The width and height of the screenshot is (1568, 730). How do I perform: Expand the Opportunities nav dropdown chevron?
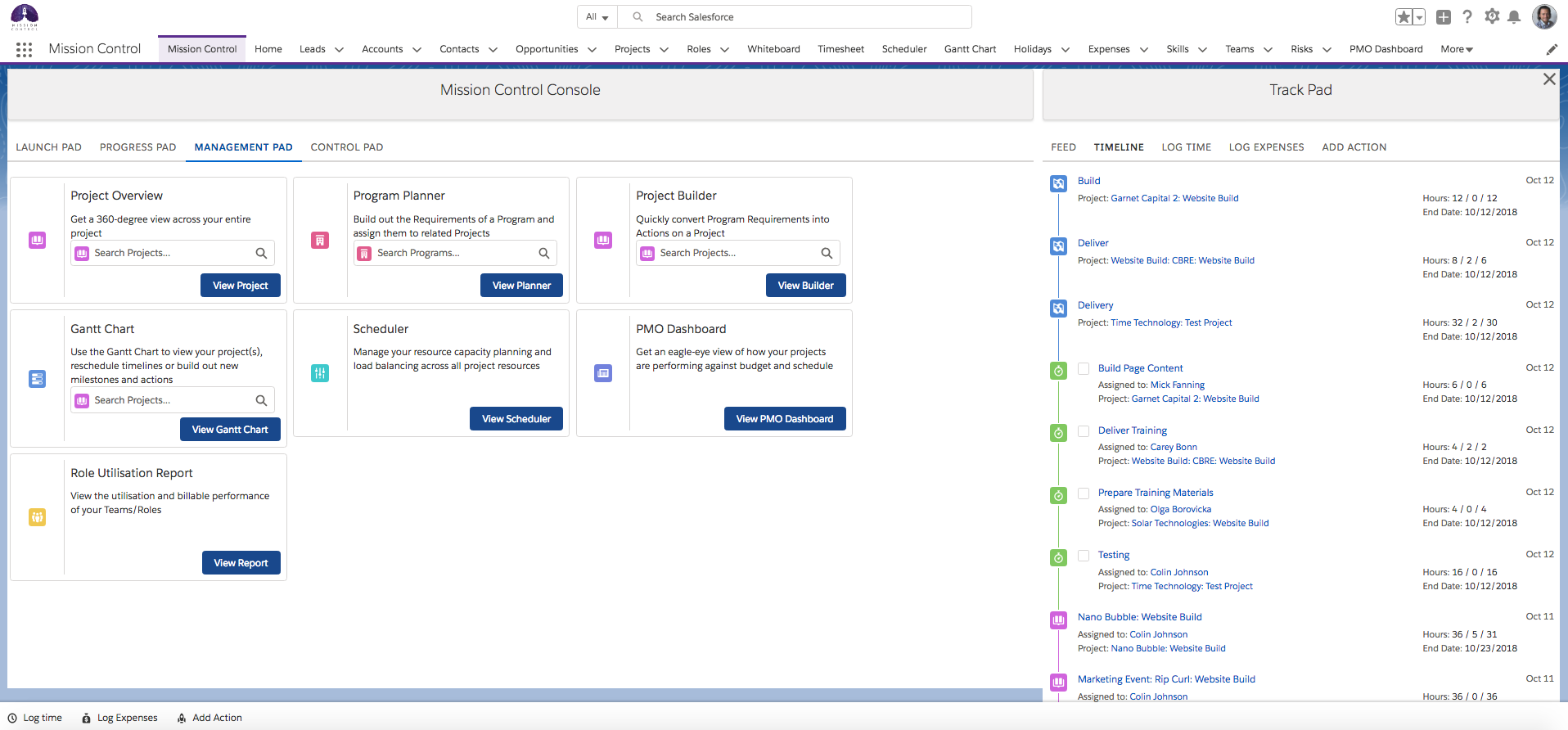[x=592, y=49]
